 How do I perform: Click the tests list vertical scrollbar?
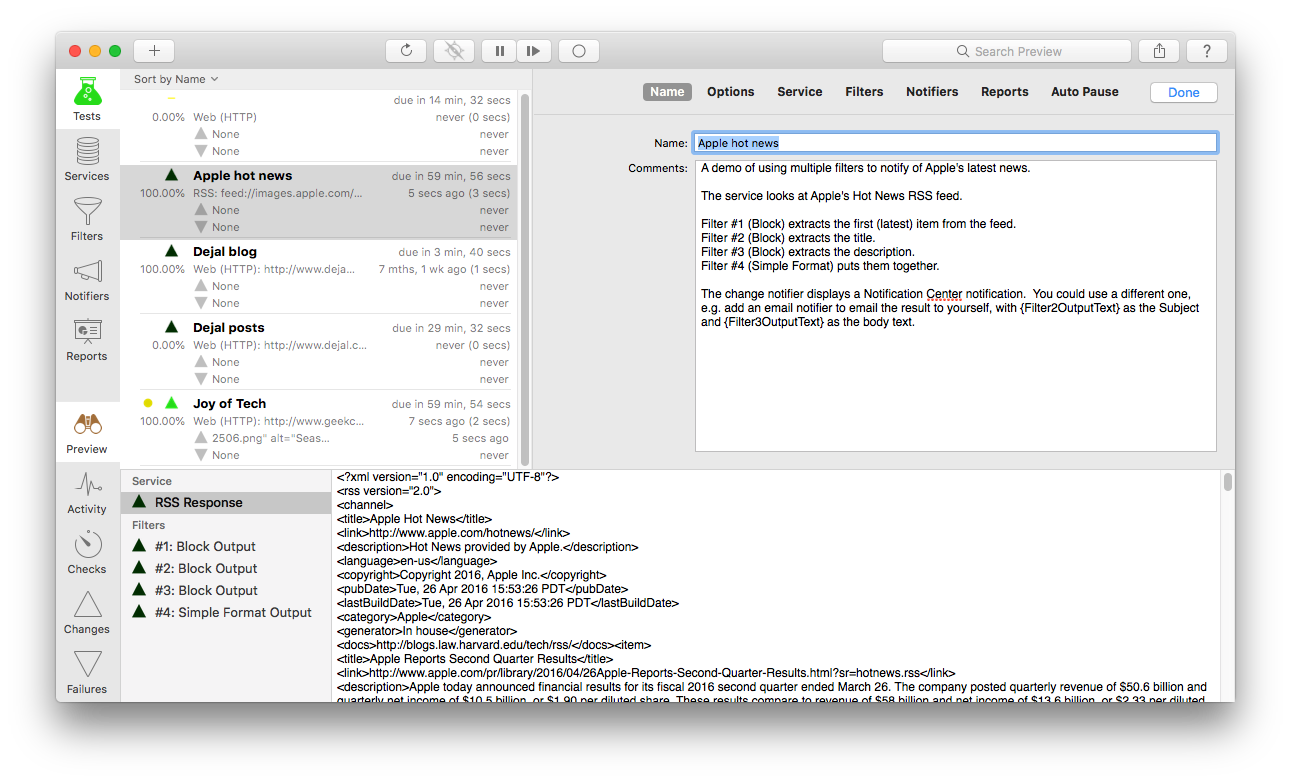[525, 279]
